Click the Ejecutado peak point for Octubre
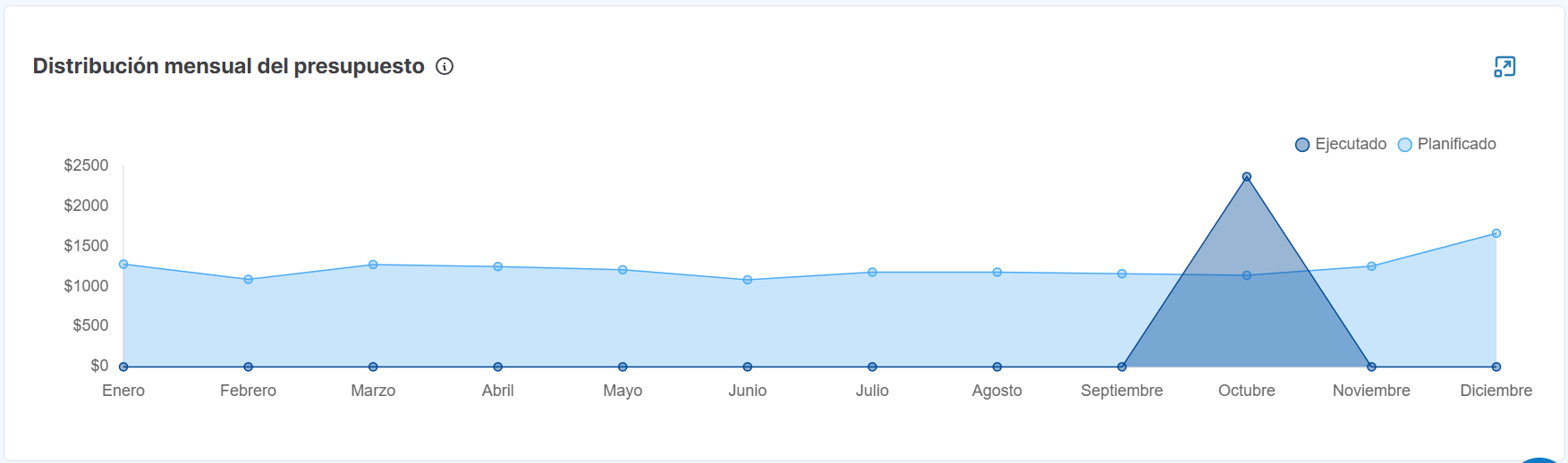The image size is (1568, 463). click(x=1247, y=177)
